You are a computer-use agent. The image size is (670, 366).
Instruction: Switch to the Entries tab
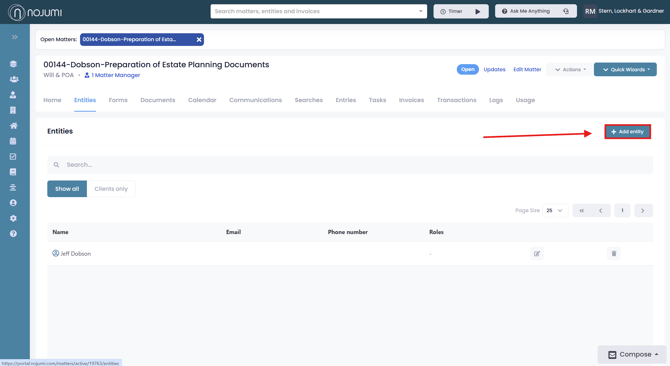[346, 100]
